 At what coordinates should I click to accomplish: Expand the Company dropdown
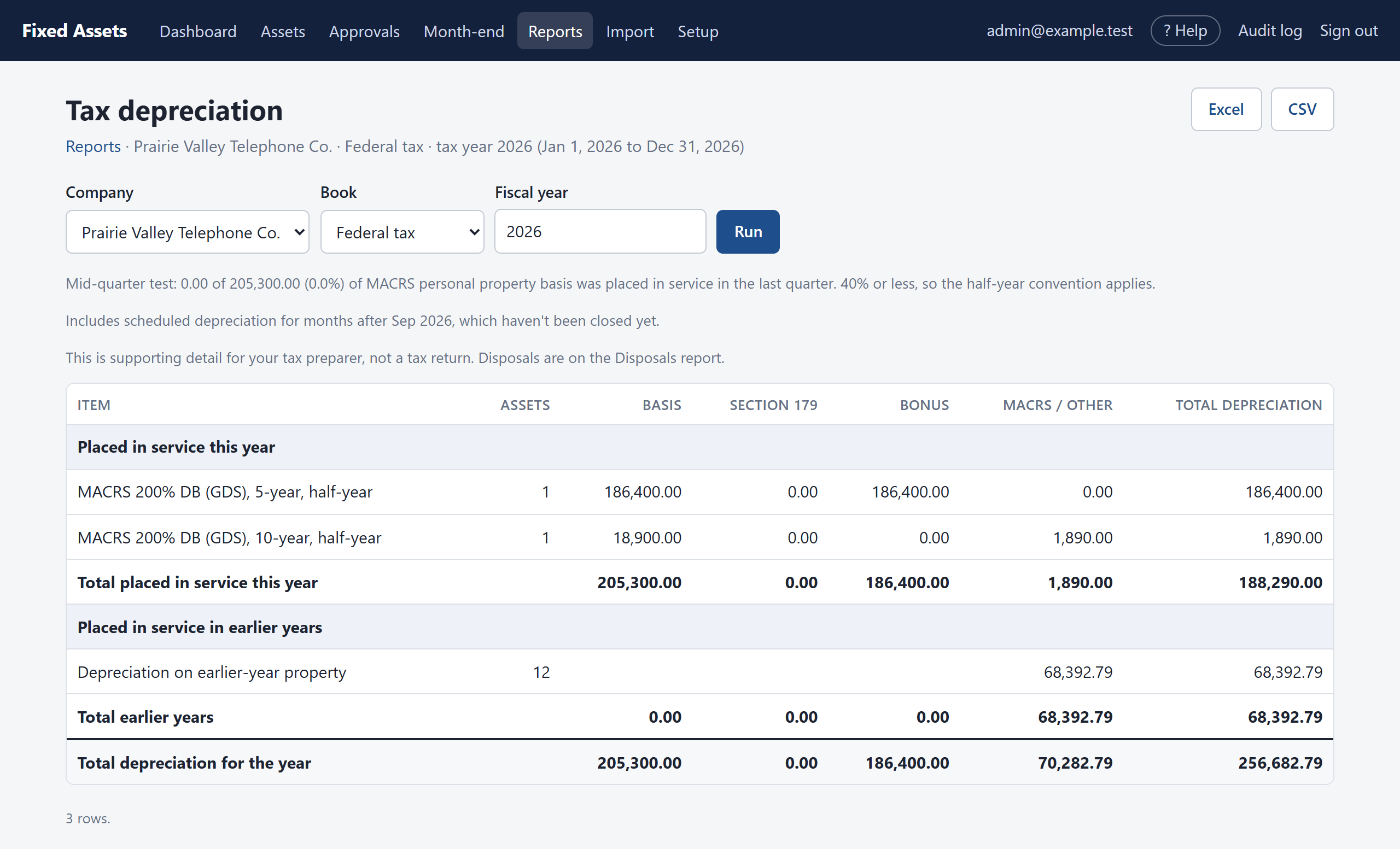pos(188,232)
